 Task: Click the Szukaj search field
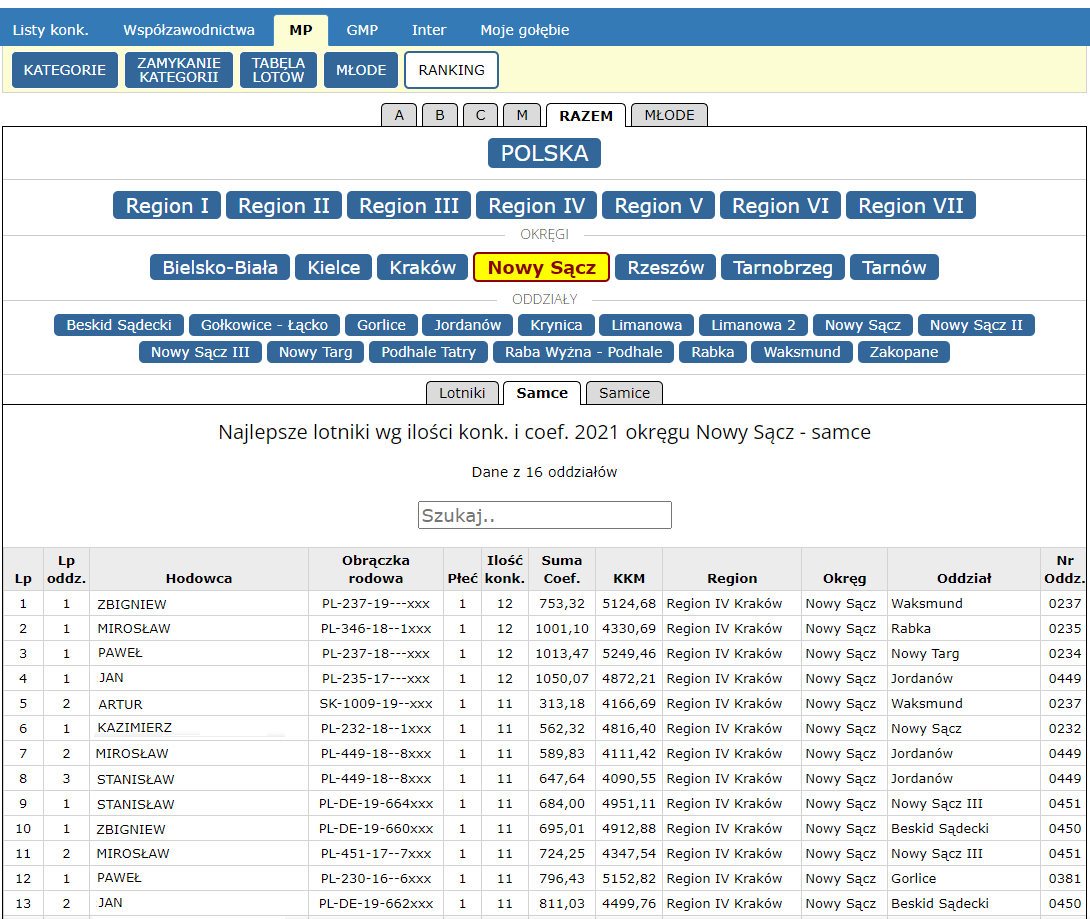pyautogui.click(x=545, y=515)
